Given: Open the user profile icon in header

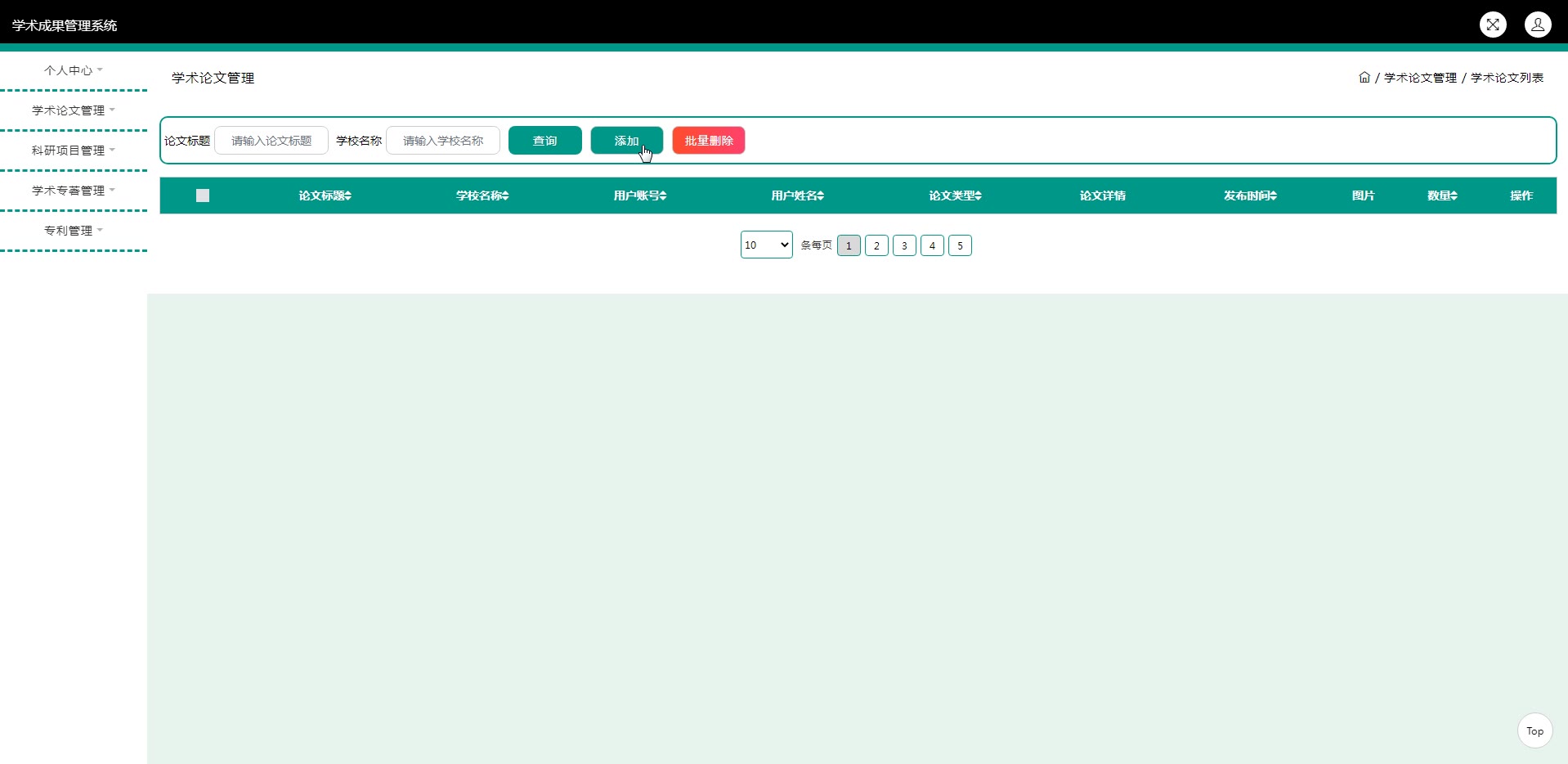Looking at the screenshot, I should (1538, 25).
